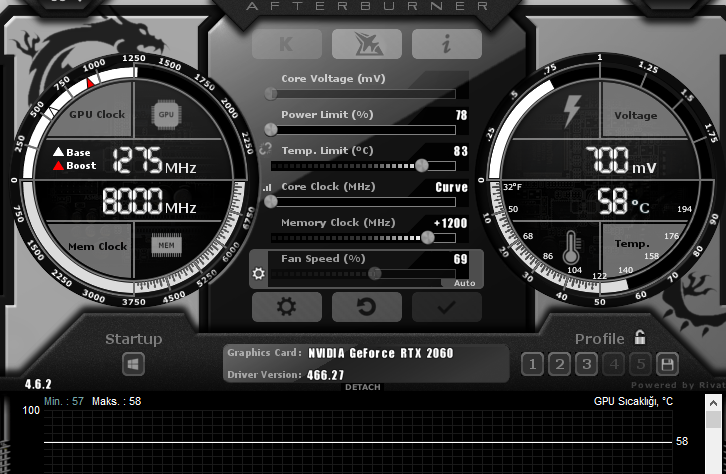Viewport: 726px width, 474px height.
Task: Click the 'Min. : 57' graph text
Action: (64, 401)
